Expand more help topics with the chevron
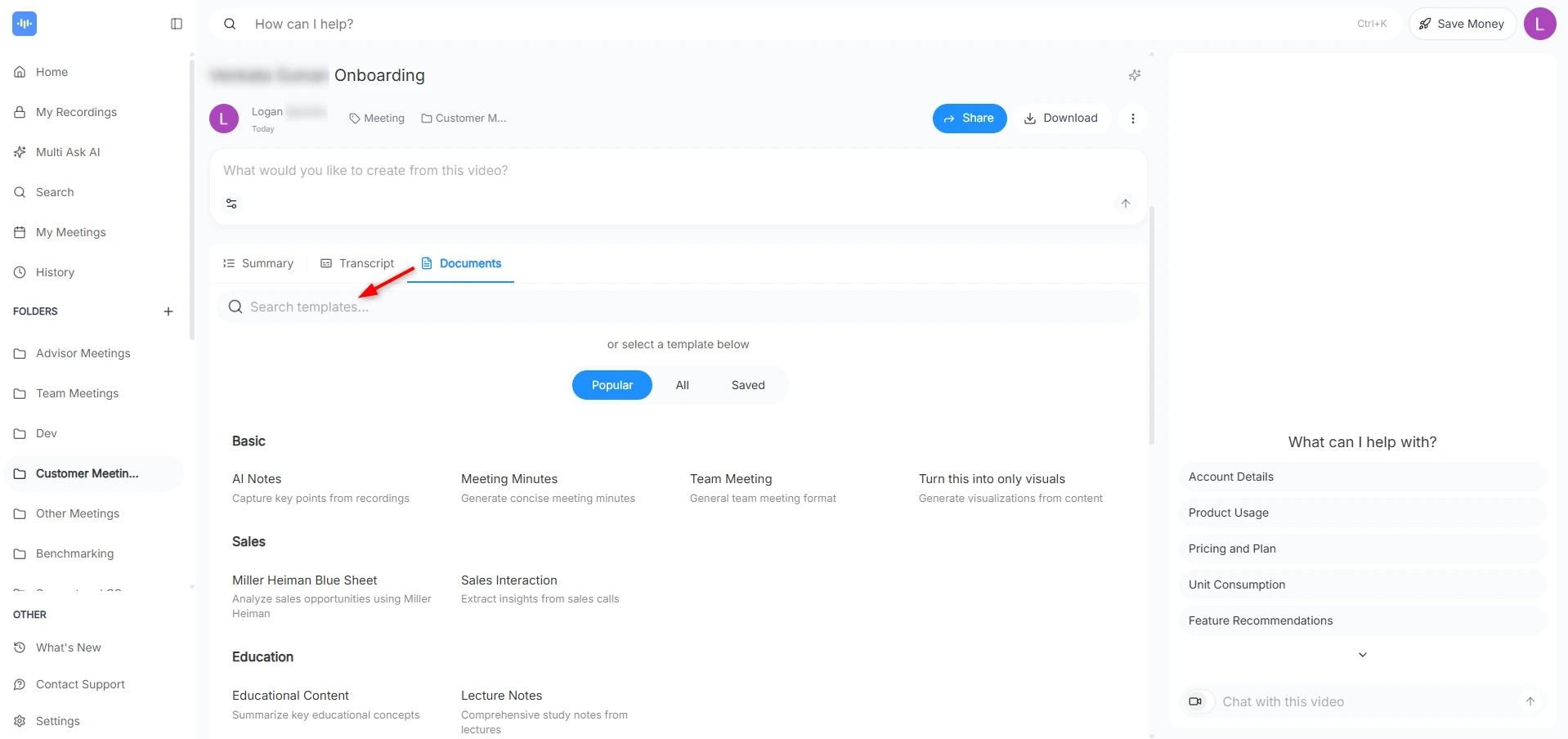This screenshot has height=739, width=1568. (x=1362, y=655)
